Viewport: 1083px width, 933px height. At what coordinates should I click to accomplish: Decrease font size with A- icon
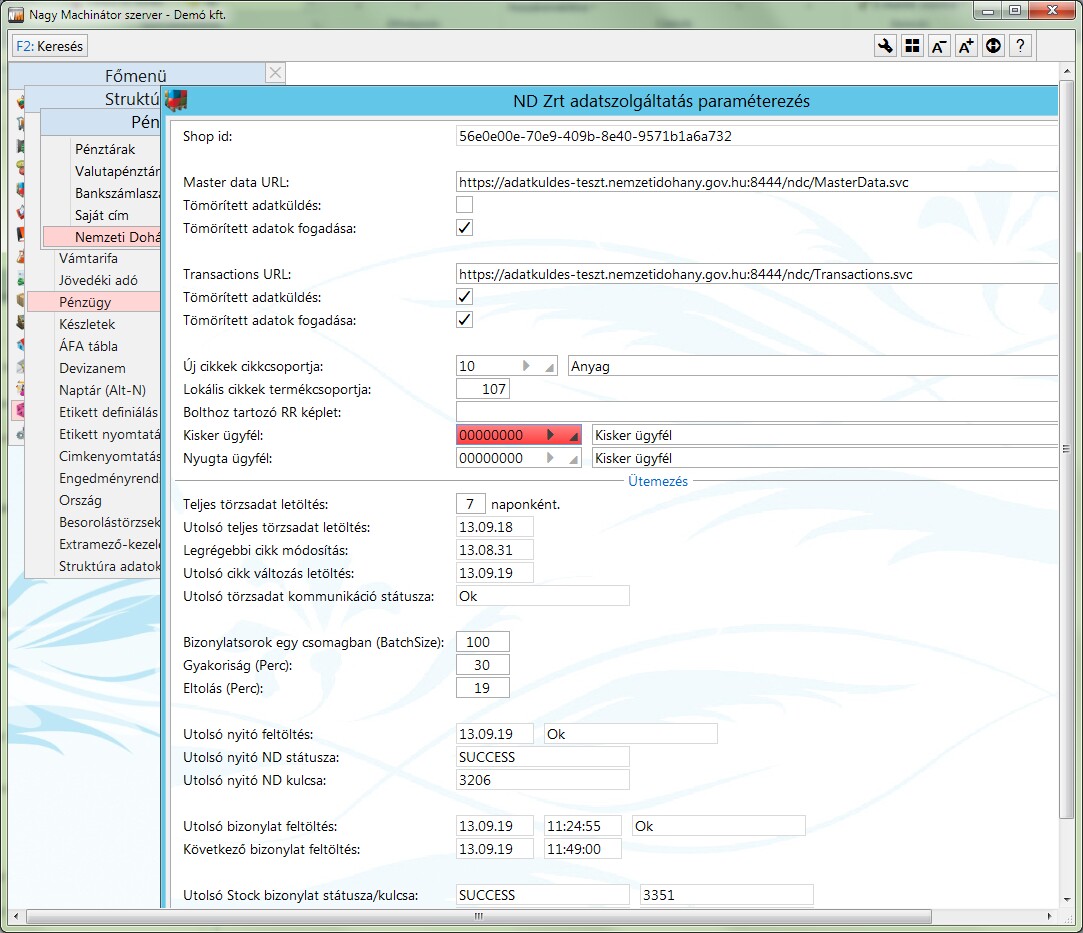click(939, 46)
